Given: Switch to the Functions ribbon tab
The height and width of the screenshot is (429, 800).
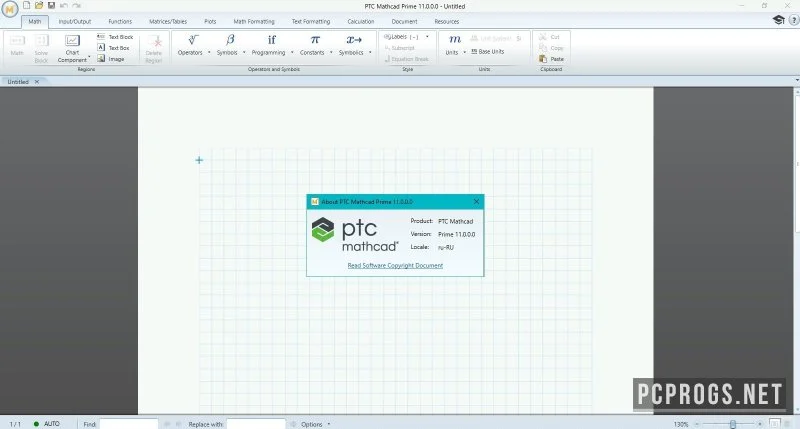Looking at the screenshot, I should (120, 21).
